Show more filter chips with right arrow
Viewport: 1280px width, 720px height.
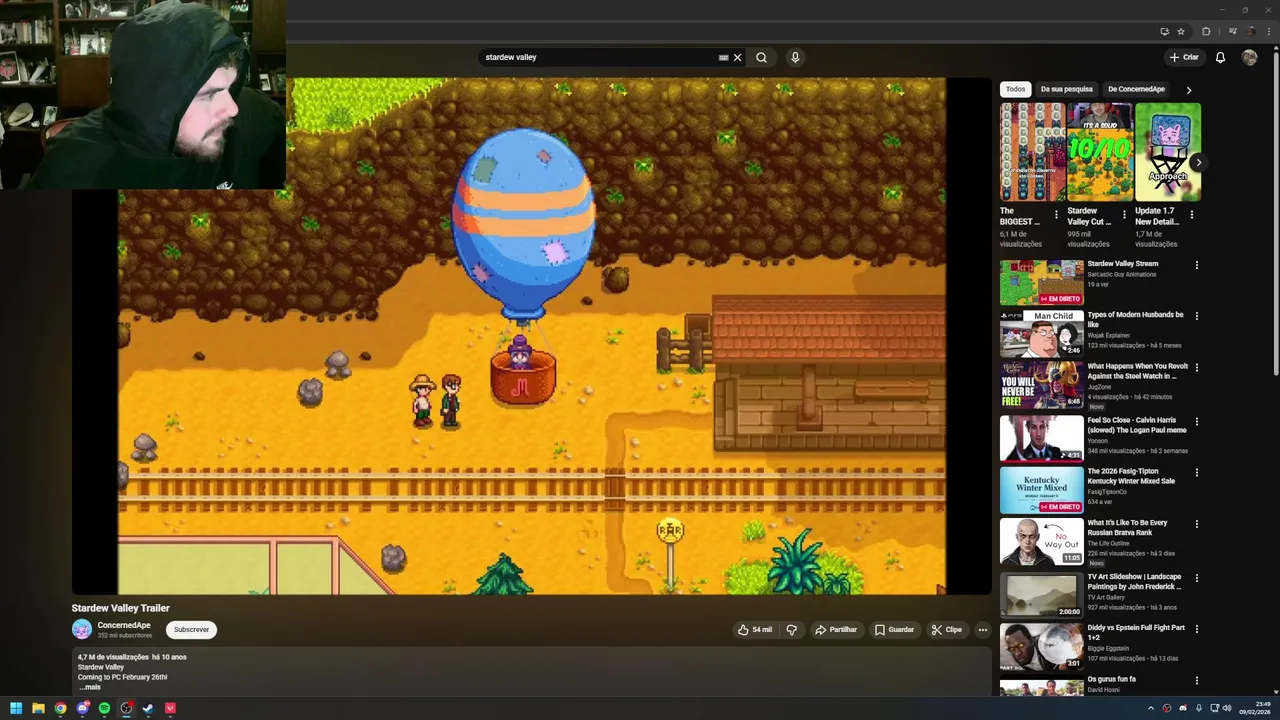tap(1188, 90)
